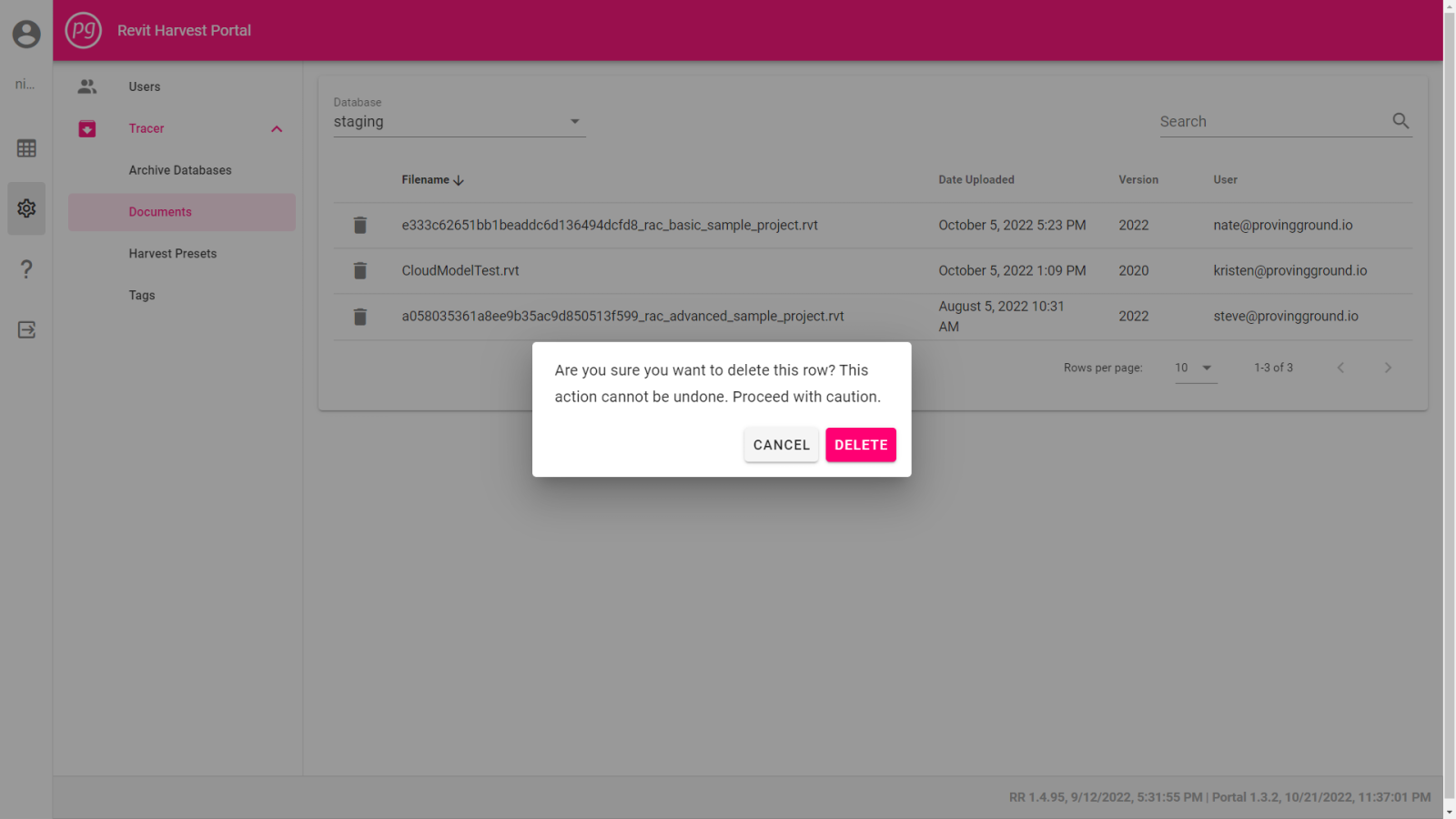Delete the rac_basic_sample_project row via trash icon

[x=360, y=225]
